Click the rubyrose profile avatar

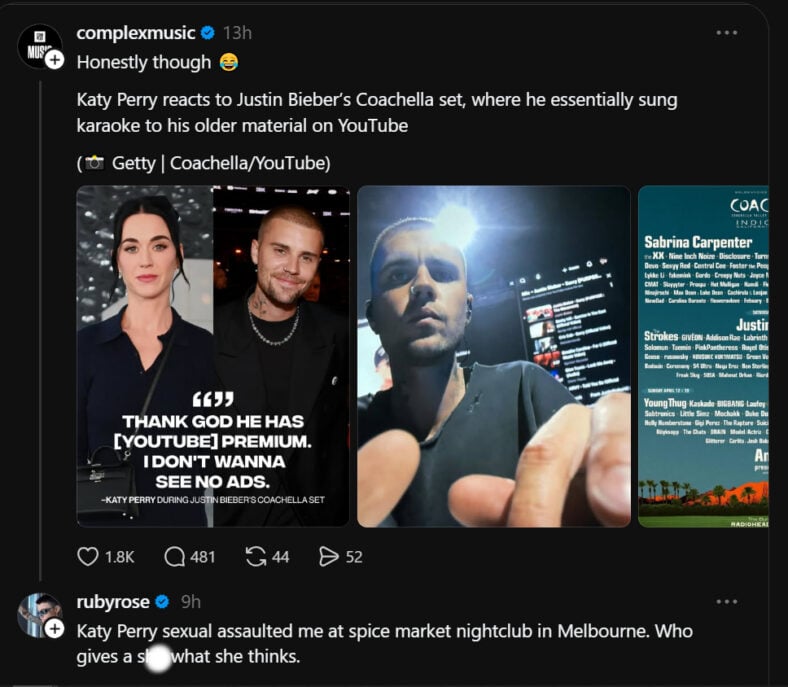click(38, 614)
